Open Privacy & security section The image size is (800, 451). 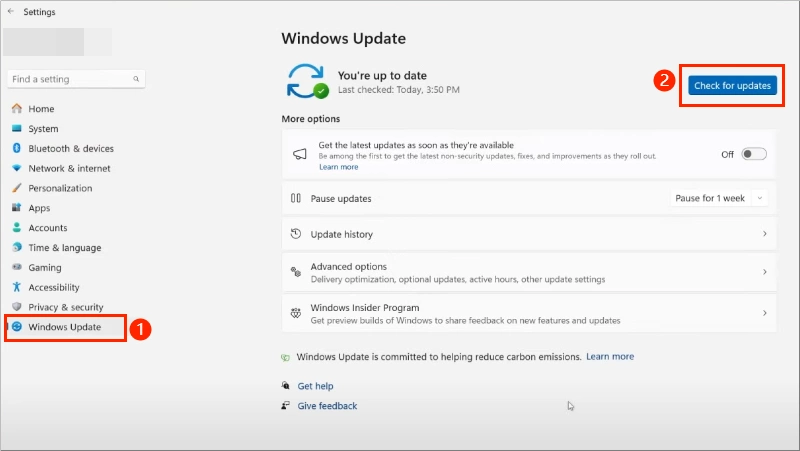66,307
